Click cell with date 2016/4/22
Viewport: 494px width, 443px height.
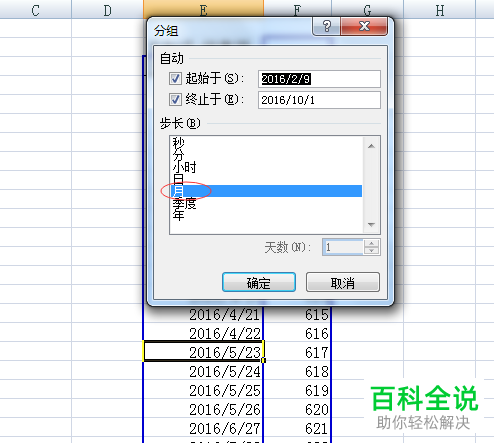(203, 333)
